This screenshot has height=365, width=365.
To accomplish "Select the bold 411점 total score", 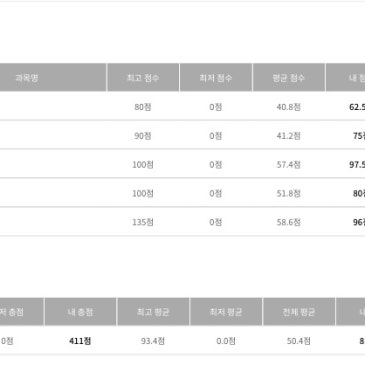I will [x=80, y=341].
